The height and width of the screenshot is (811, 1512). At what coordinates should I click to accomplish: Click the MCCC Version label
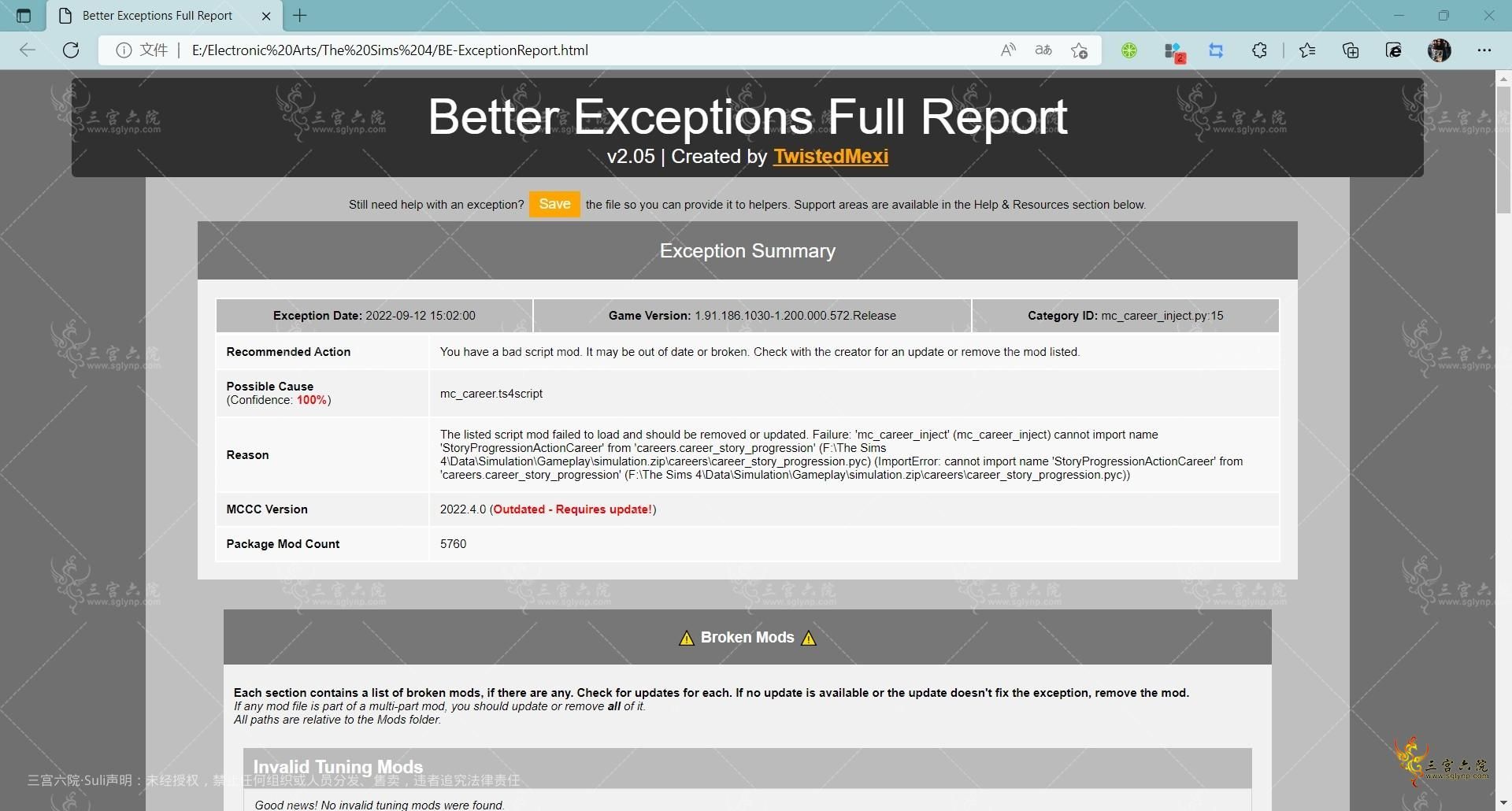click(267, 509)
